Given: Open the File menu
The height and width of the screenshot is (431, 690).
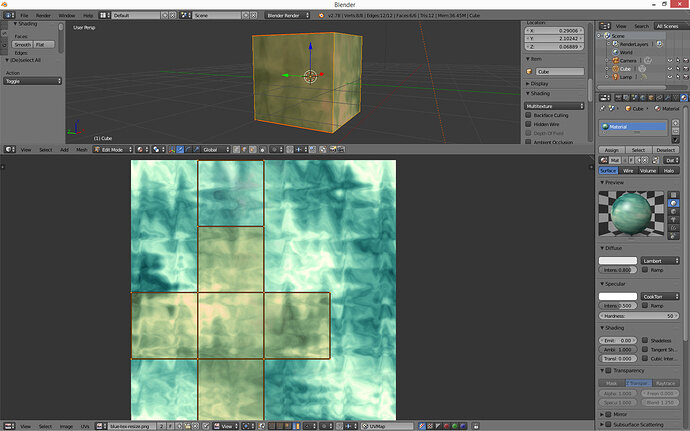Looking at the screenshot, I should [24, 15].
